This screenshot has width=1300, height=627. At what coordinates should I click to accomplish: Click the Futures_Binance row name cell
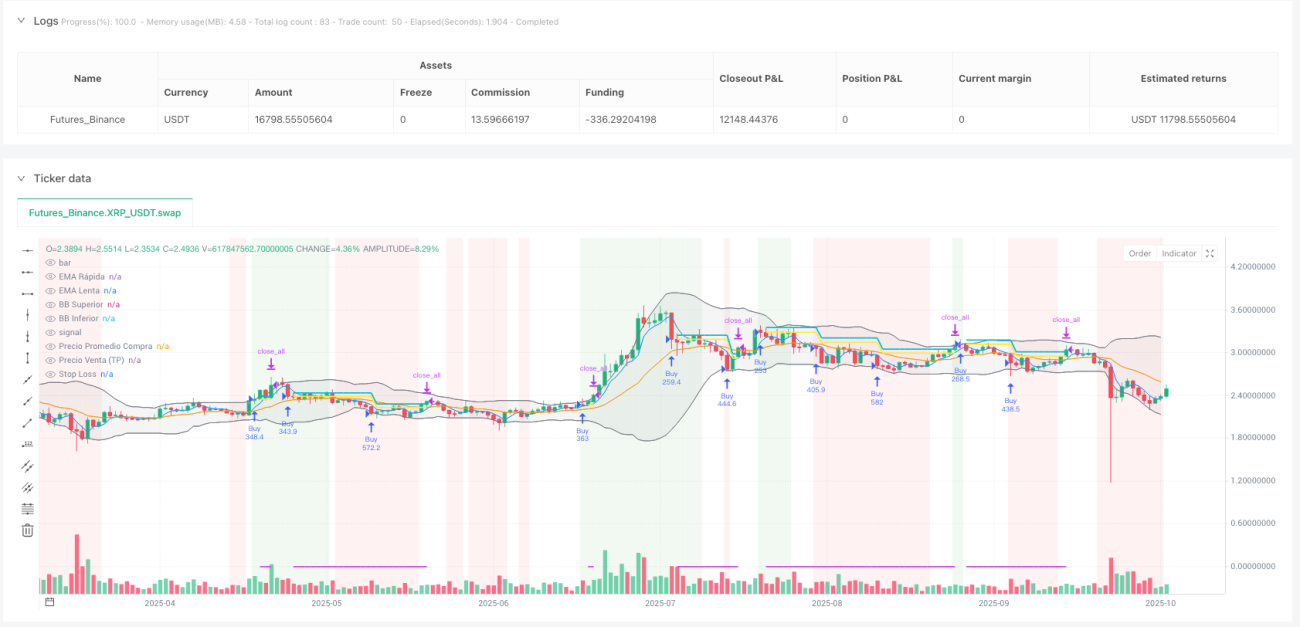point(88,119)
